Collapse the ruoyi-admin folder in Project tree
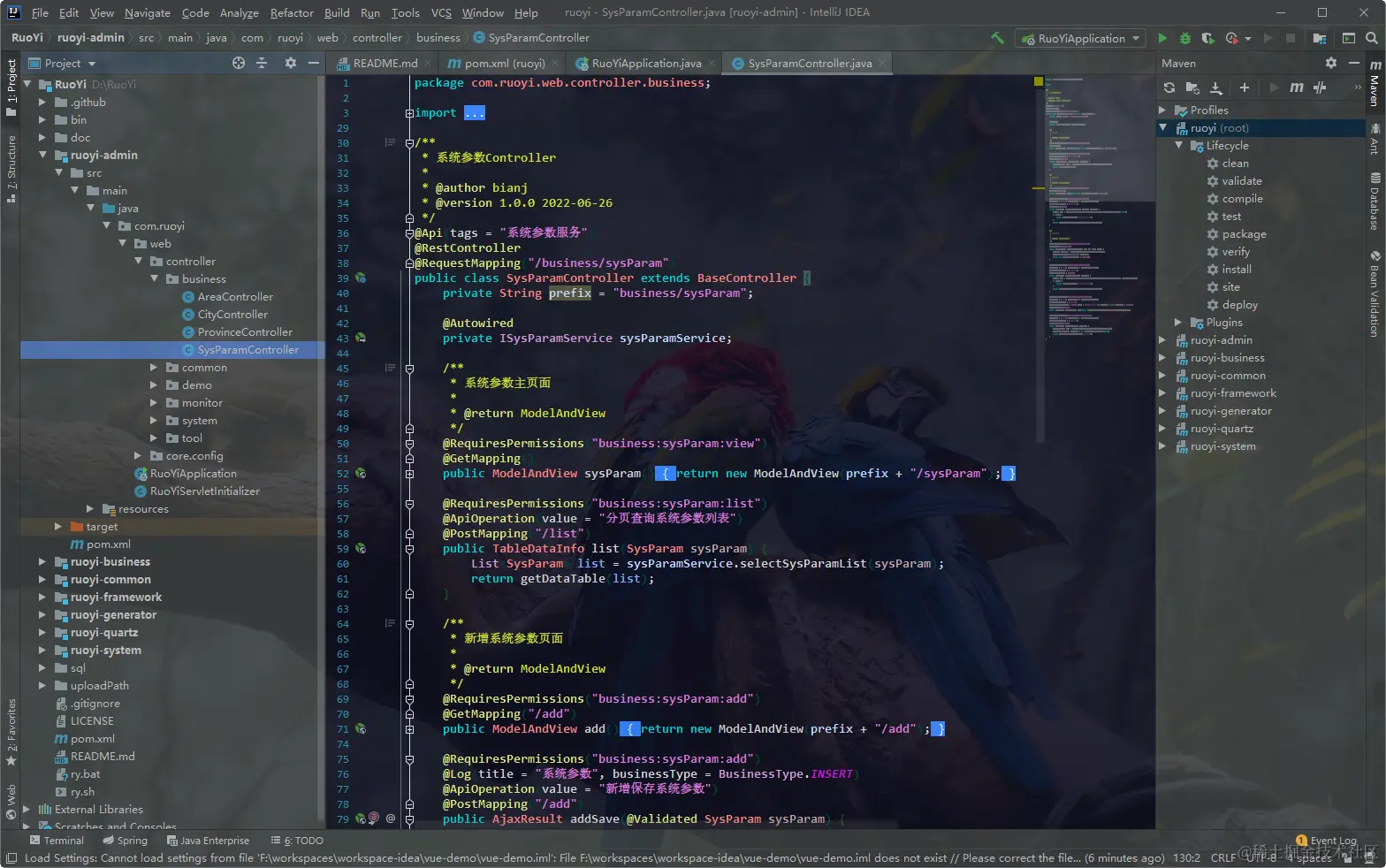This screenshot has width=1386, height=868. (42, 155)
